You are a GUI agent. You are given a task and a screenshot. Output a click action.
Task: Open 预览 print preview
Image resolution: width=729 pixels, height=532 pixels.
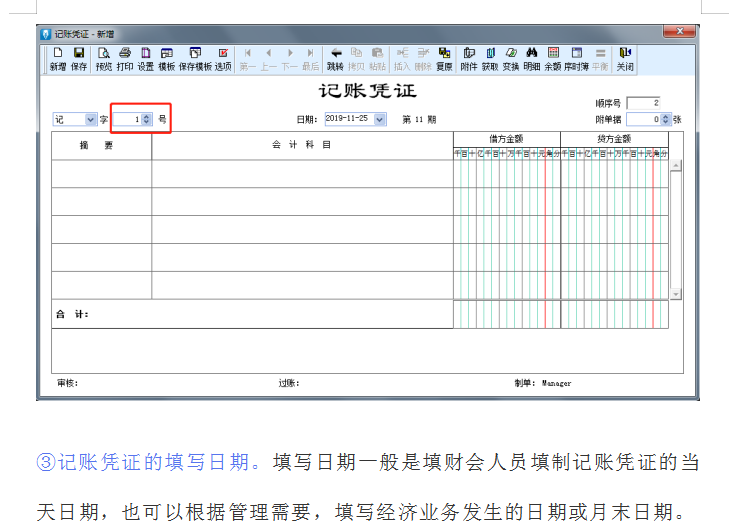click(104, 59)
